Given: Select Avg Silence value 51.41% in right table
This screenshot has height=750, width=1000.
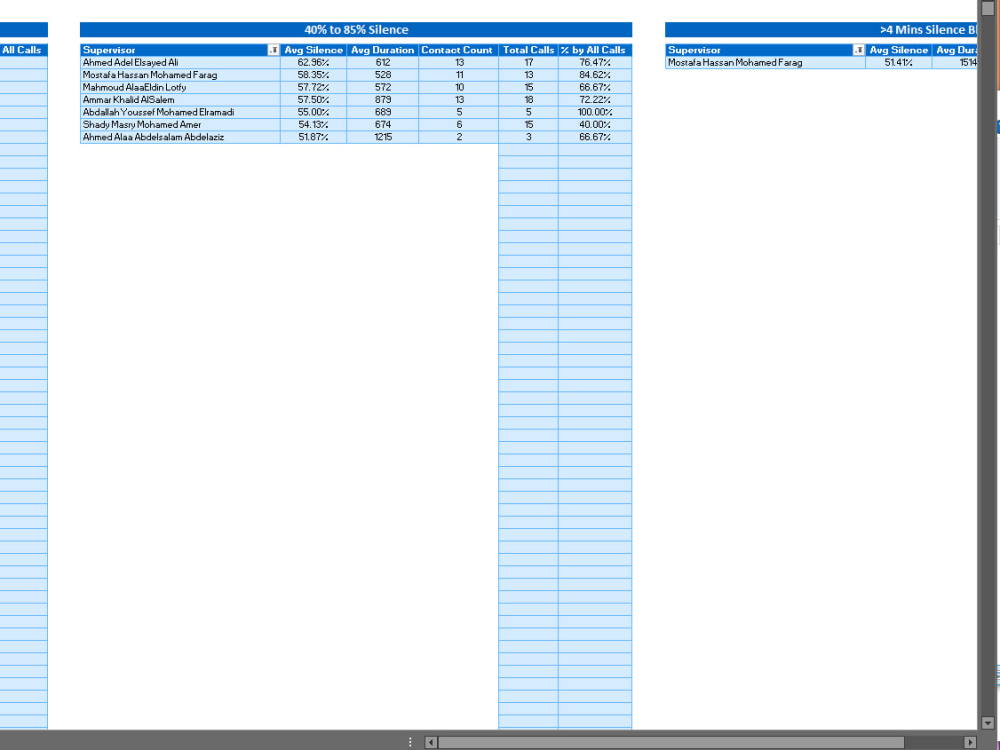Looking at the screenshot, I should click(x=899, y=62).
